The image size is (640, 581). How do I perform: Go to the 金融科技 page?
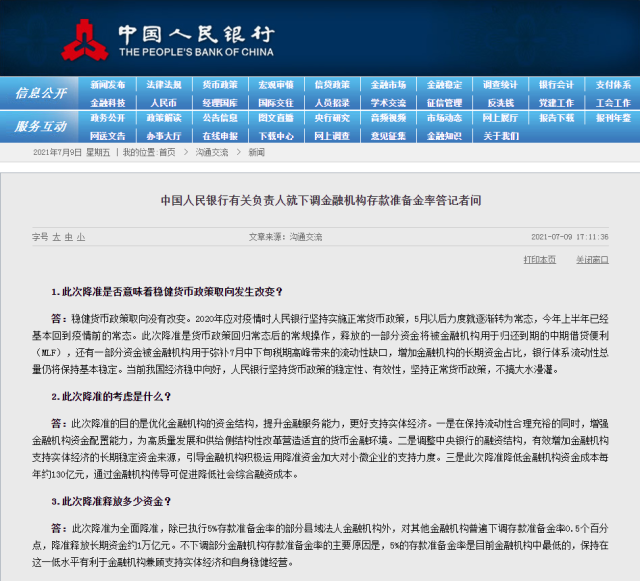(108, 103)
